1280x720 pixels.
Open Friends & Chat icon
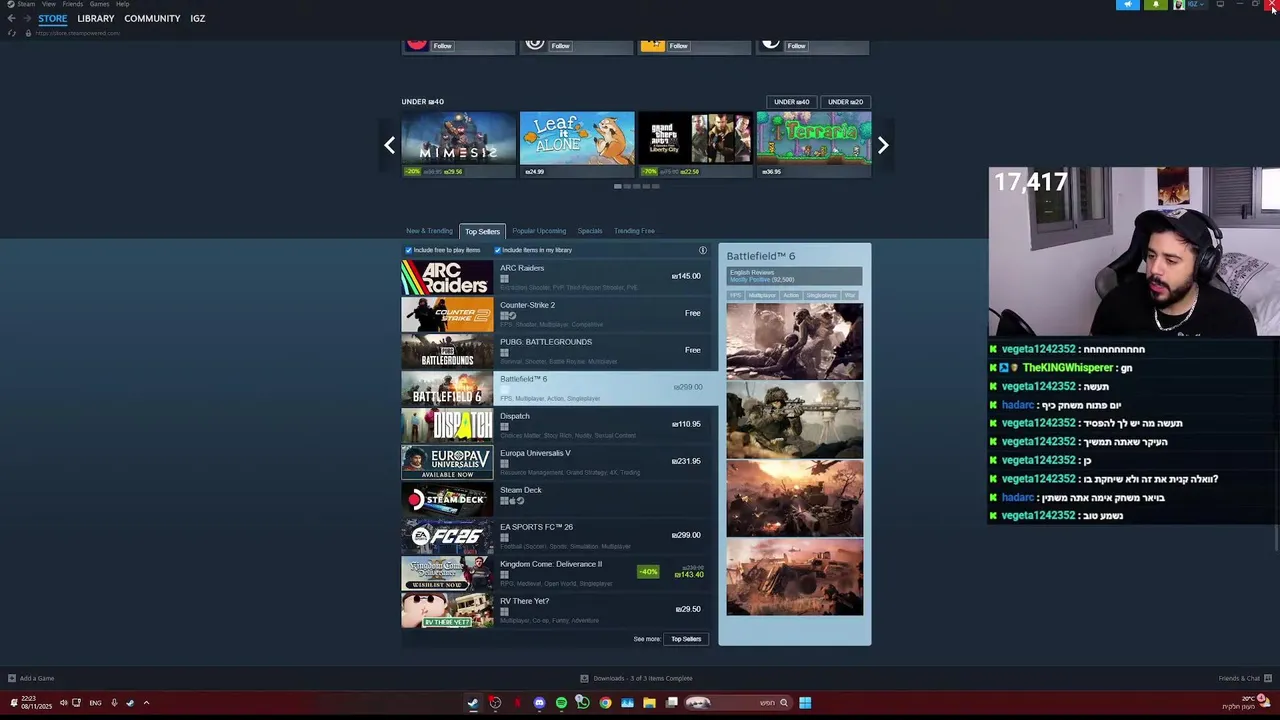1267,678
